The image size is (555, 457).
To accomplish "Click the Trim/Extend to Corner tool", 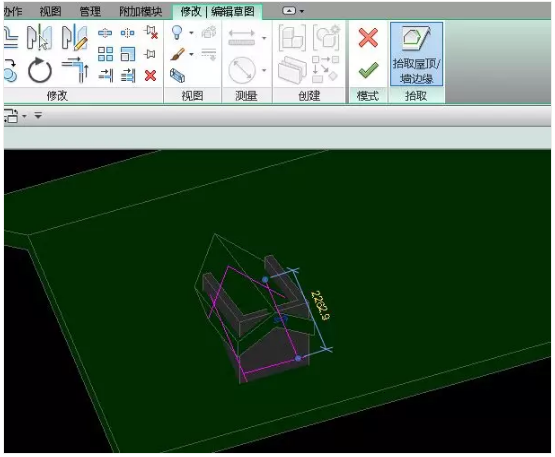I will pos(75,70).
